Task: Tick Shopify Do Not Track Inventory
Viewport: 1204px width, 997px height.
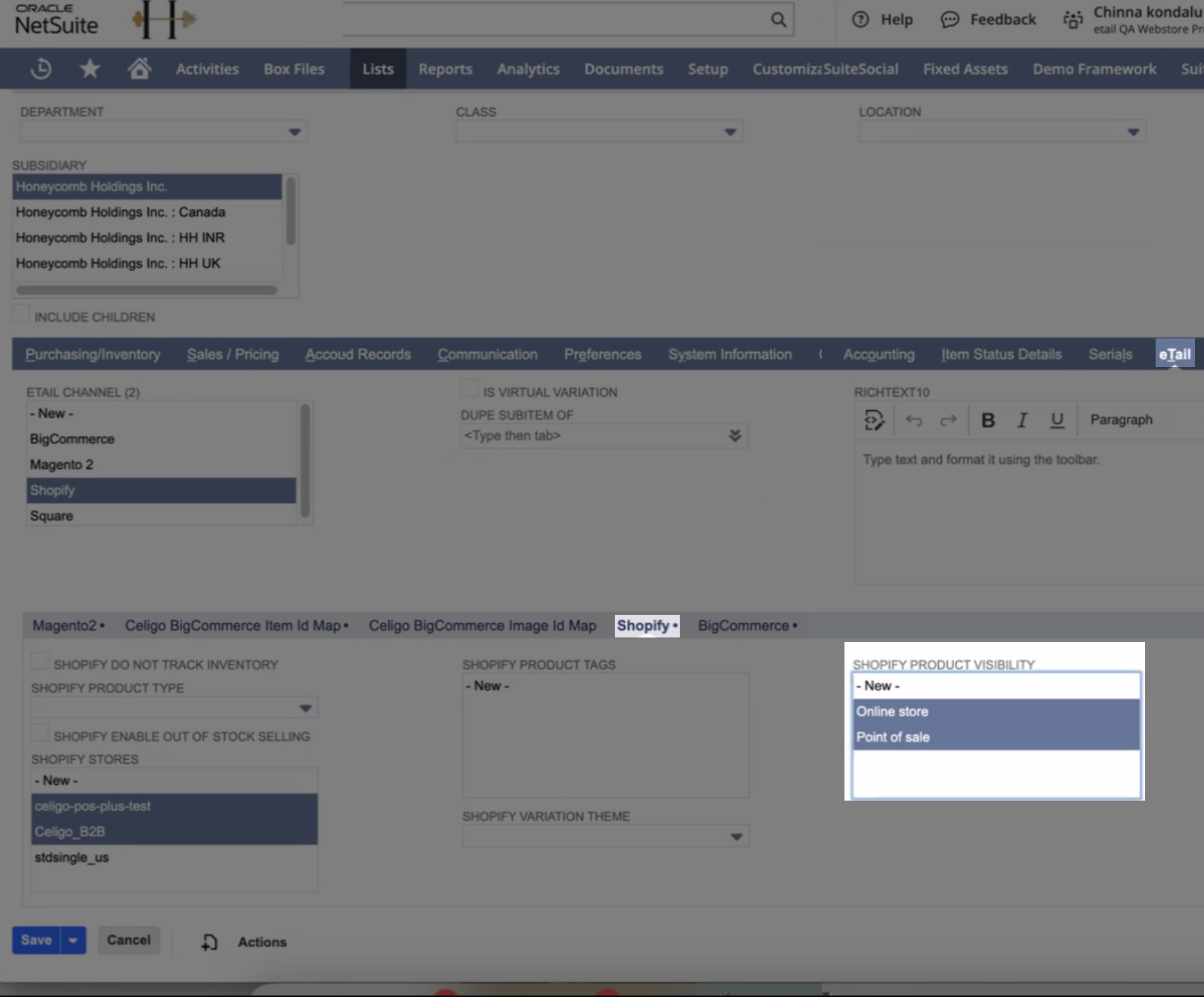Action: pos(39,661)
